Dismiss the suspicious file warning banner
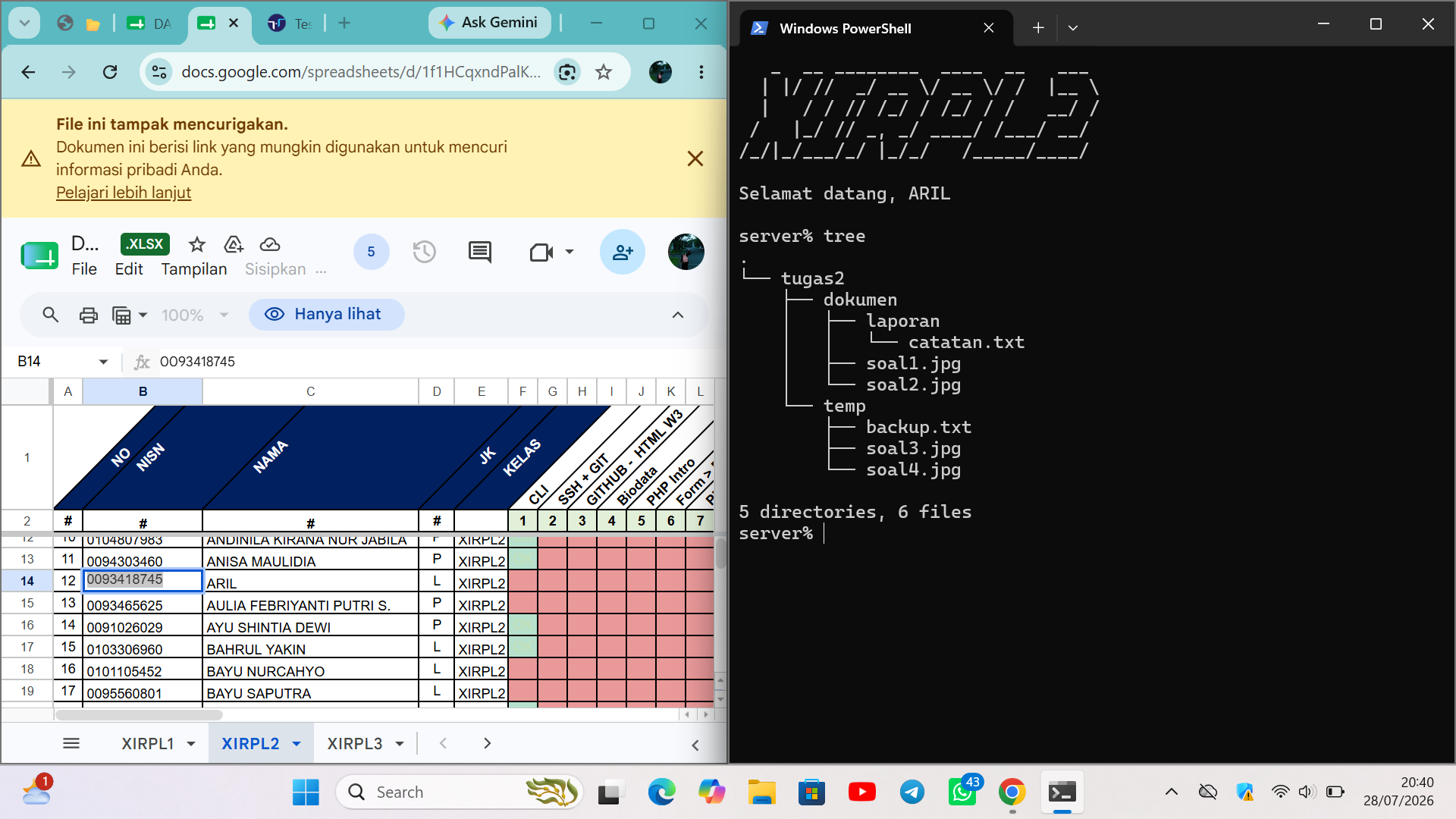Viewport: 1456px width, 819px height. click(x=695, y=158)
